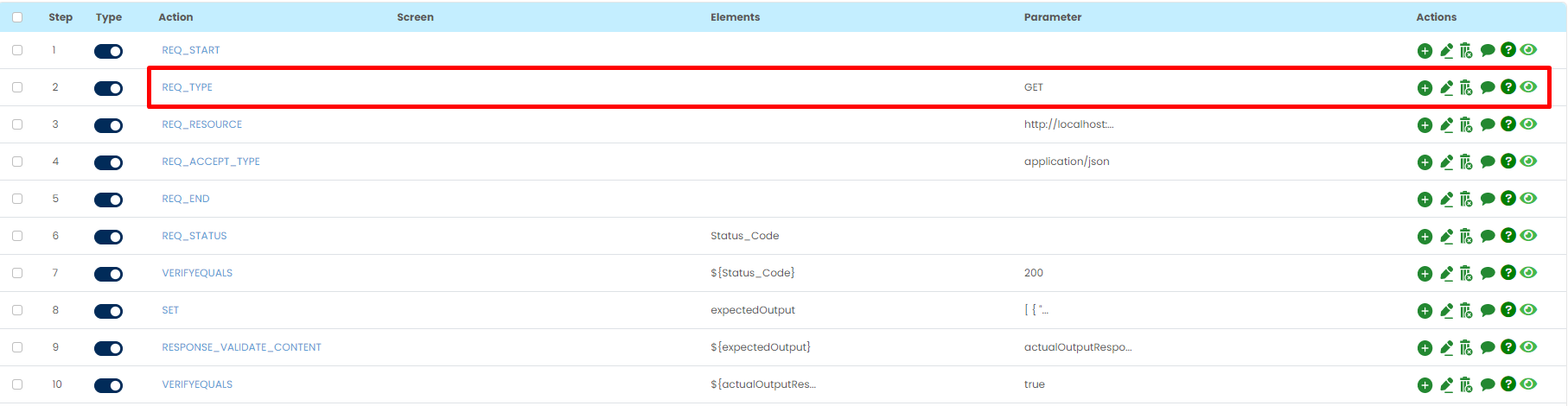Check the checkbox for step 3
The height and width of the screenshot is (406, 1568).
tap(17, 124)
